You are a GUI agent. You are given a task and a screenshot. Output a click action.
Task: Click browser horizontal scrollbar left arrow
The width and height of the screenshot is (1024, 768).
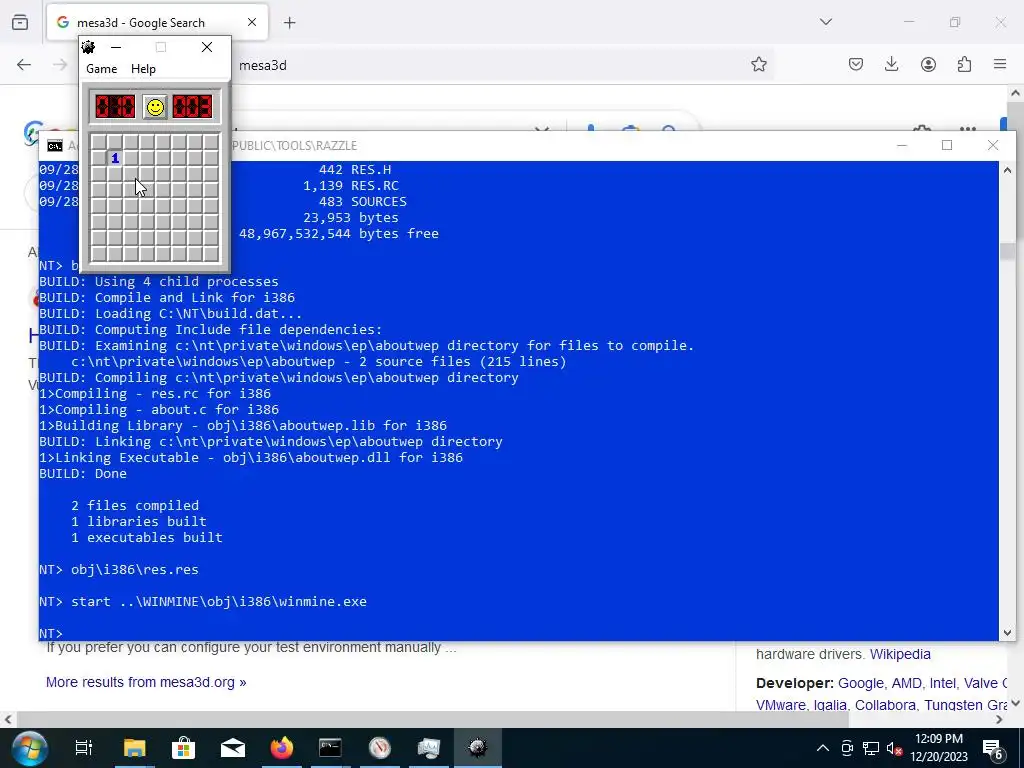pyautogui.click(x=8, y=720)
